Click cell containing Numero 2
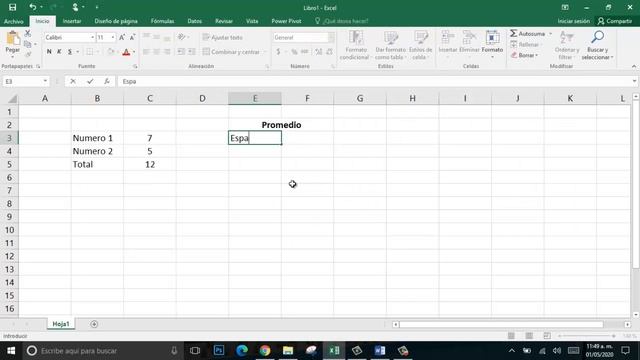The image size is (640, 360). click(97, 151)
